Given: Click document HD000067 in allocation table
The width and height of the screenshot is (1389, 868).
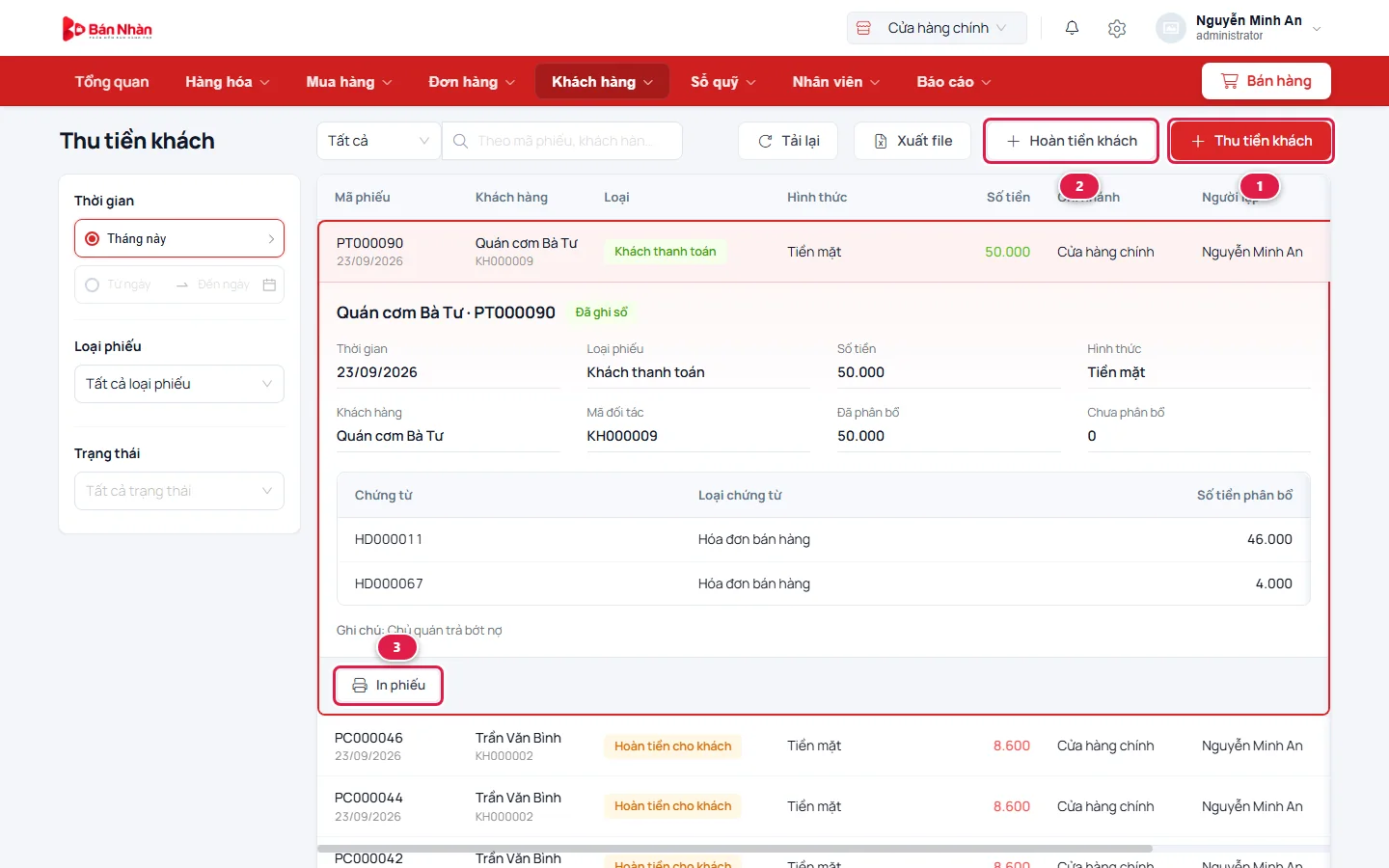Looking at the screenshot, I should pyautogui.click(x=389, y=583).
